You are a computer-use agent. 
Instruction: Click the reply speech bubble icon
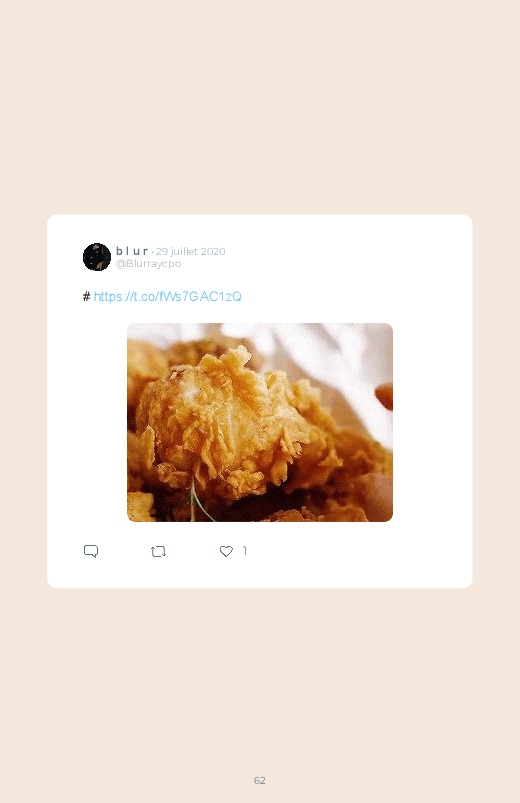pyautogui.click(x=91, y=551)
